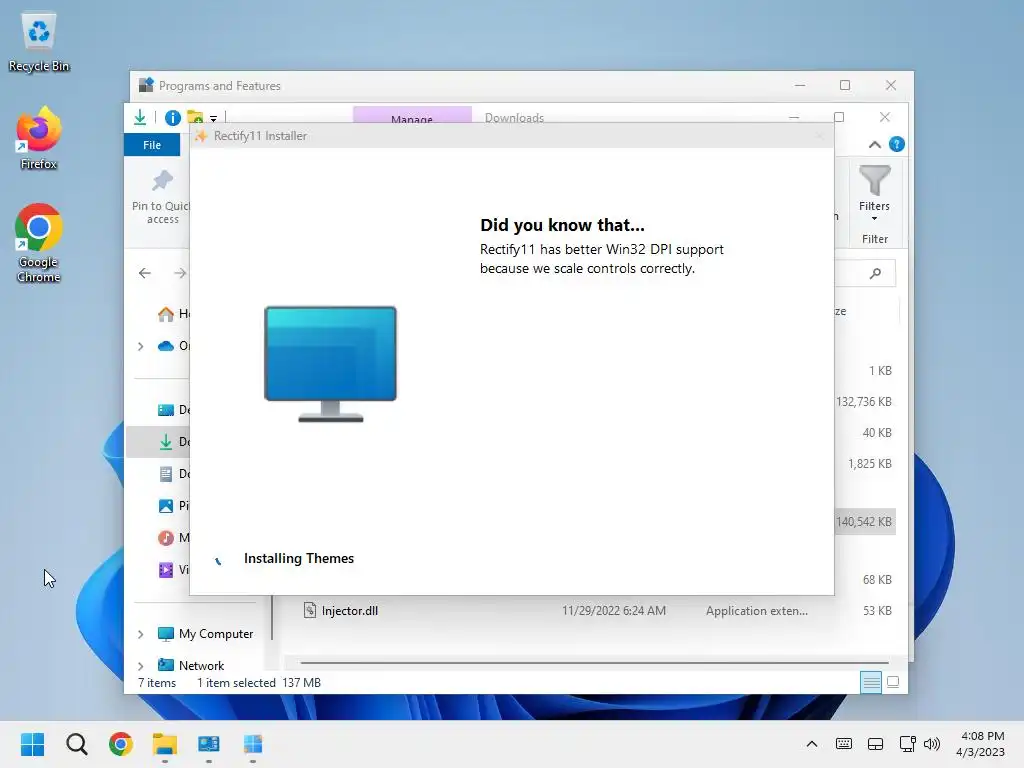Expand Network tree node
Image resolution: width=1024 pixels, height=768 pixels.
[x=140, y=666]
